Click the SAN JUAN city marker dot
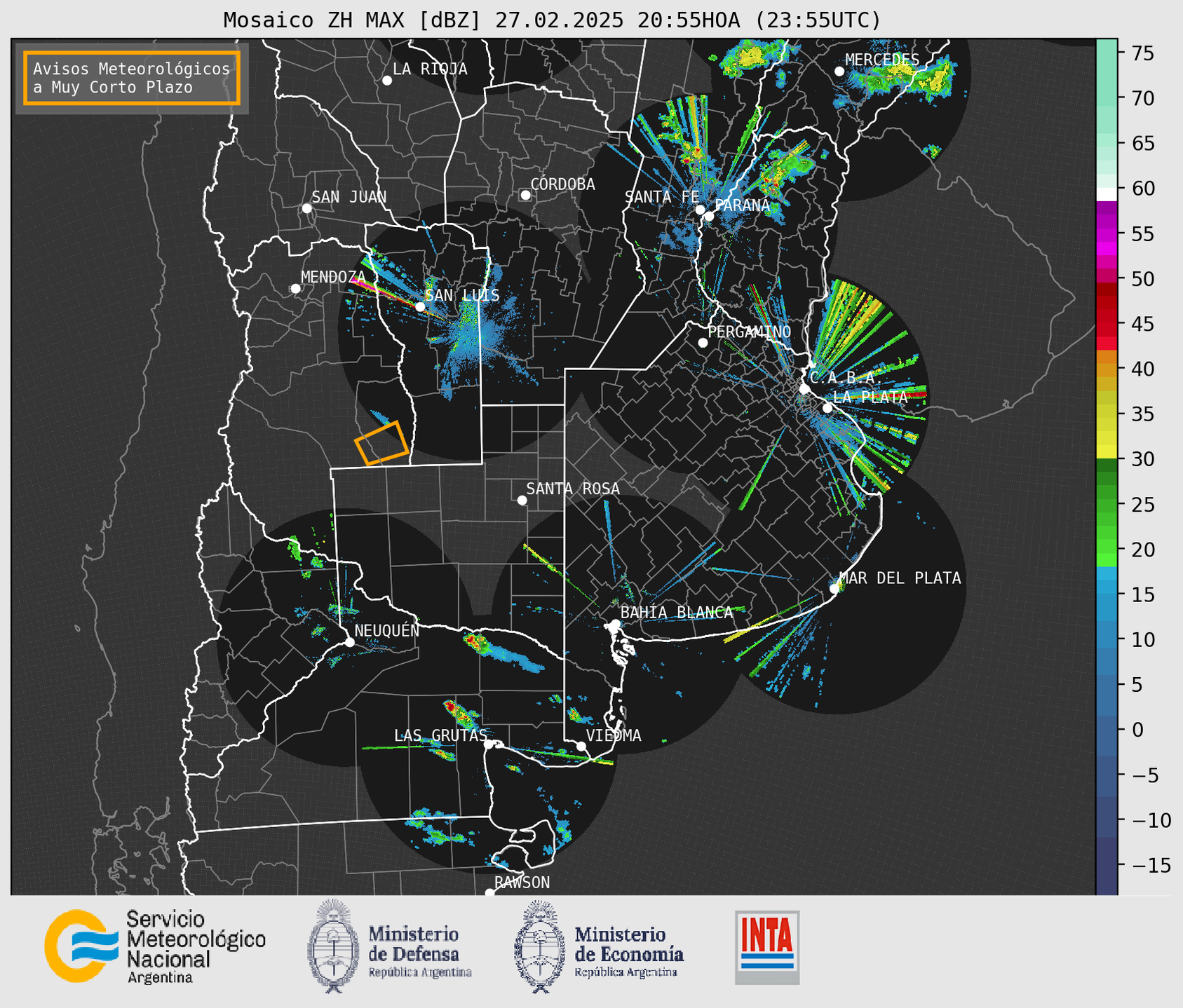The image size is (1183, 1008). [x=306, y=208]
